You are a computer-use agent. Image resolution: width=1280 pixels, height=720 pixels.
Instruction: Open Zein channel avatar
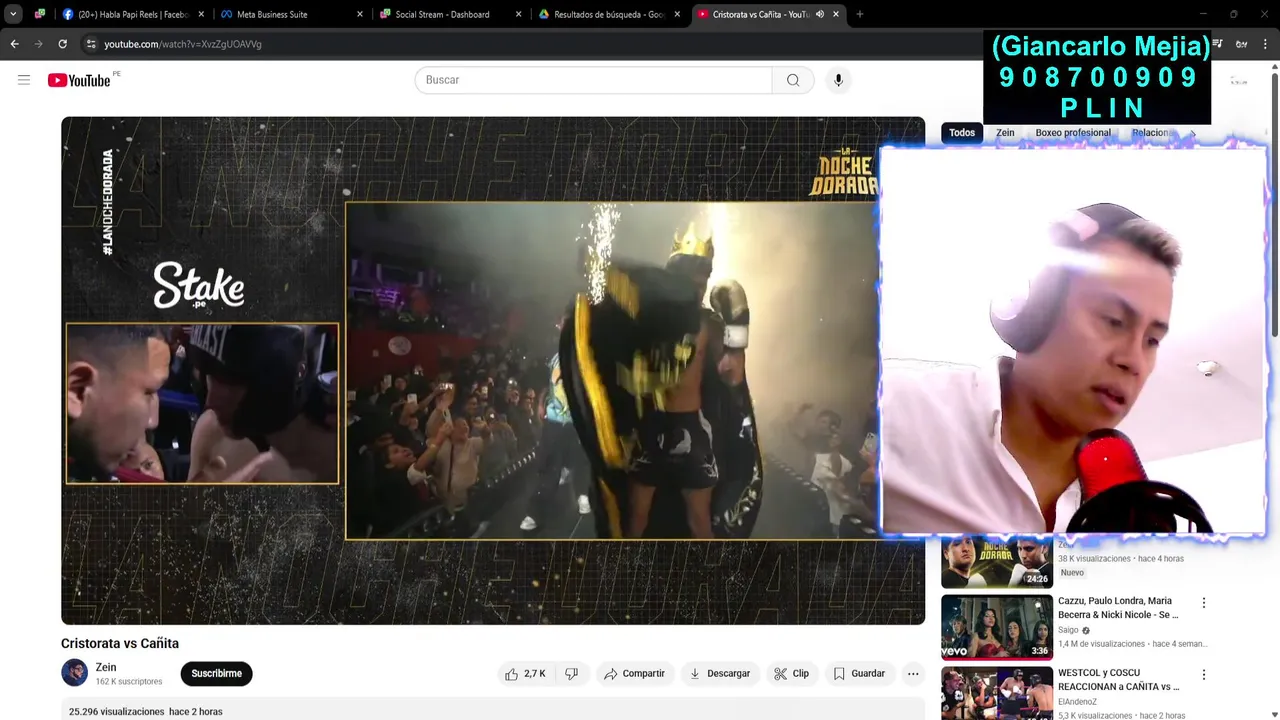click(75, 673)
